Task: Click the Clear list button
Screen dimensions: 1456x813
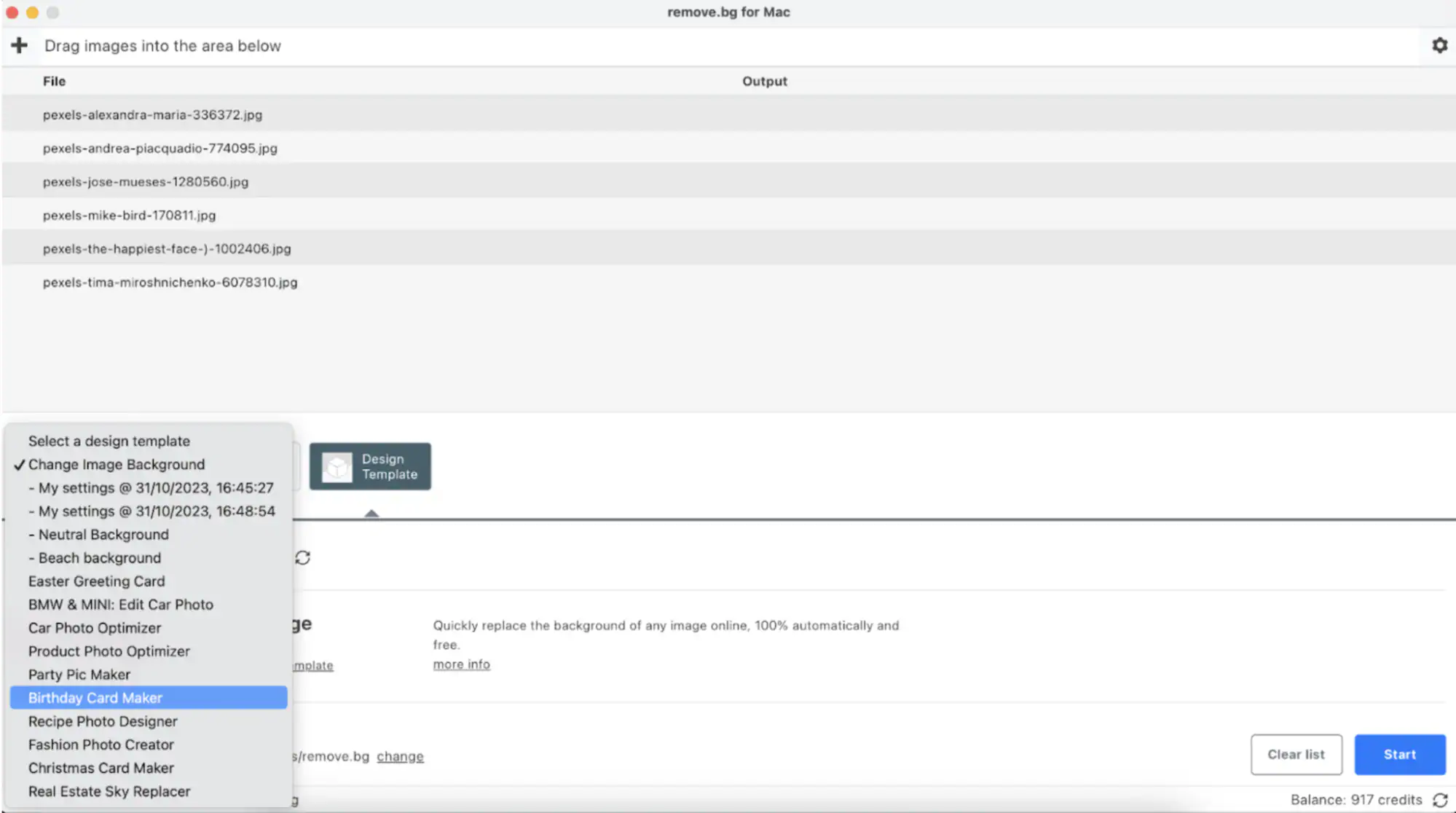Action: click(1296, 754)
